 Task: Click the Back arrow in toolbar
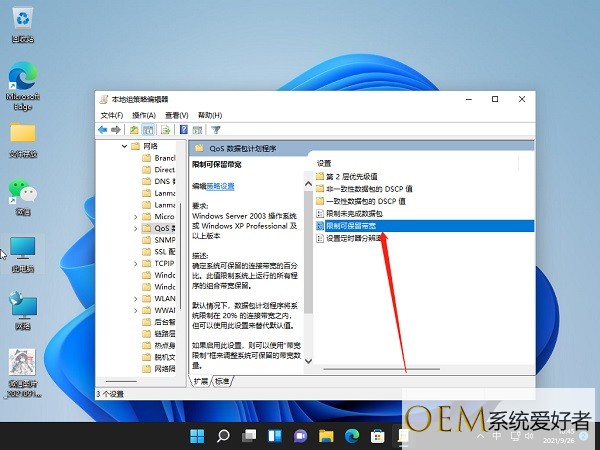[103, 130]
